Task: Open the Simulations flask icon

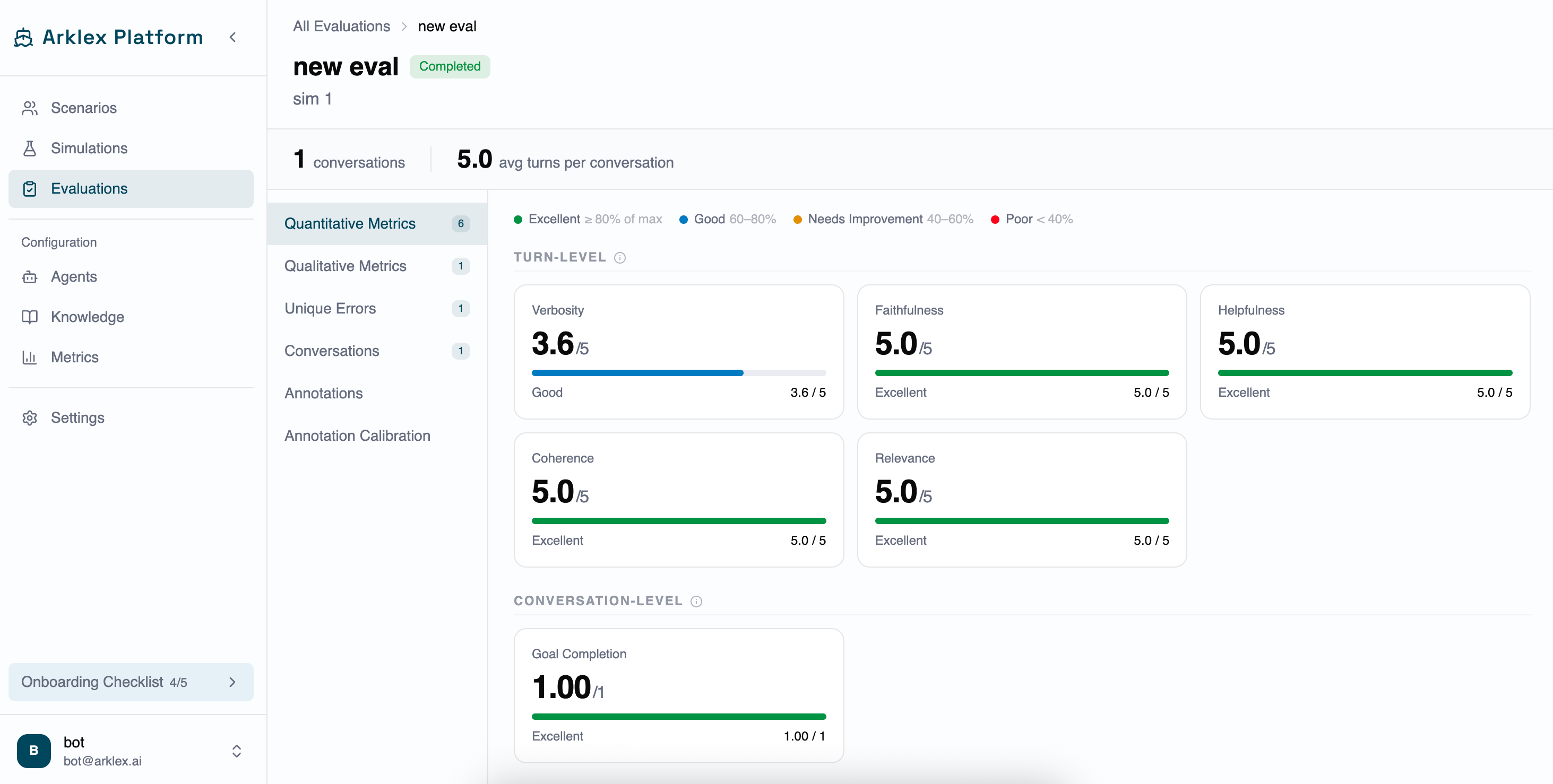Action: click(x=30, y=148)
